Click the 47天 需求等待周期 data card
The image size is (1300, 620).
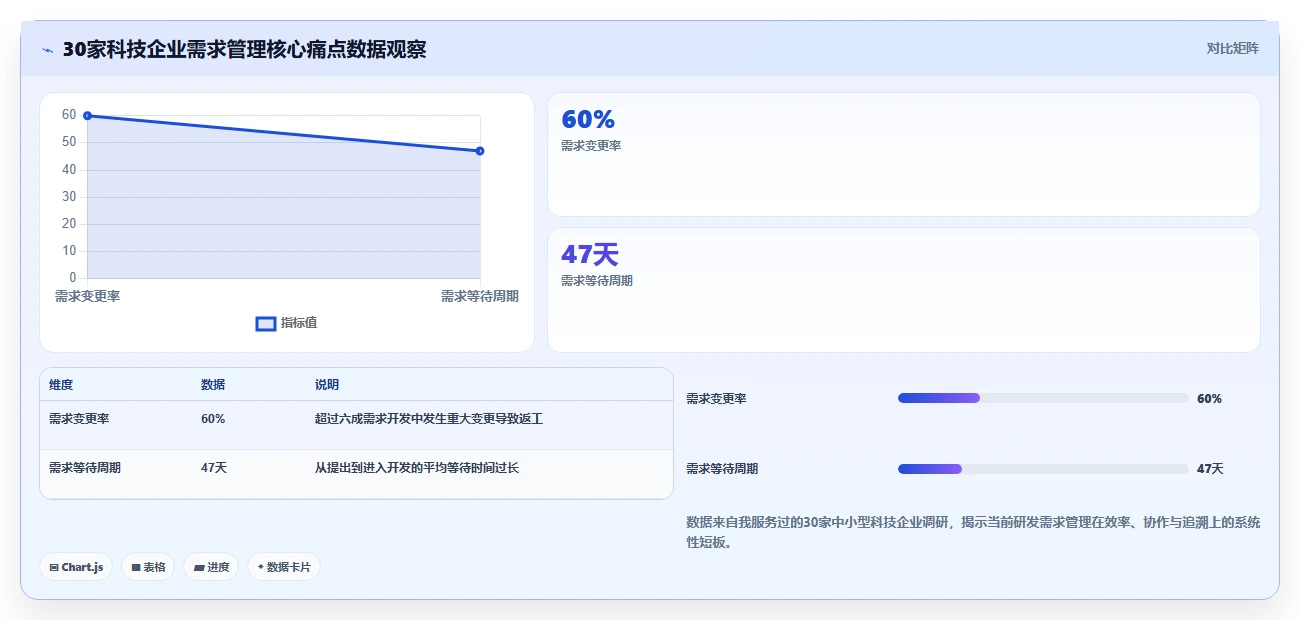(x=904, y=290)
